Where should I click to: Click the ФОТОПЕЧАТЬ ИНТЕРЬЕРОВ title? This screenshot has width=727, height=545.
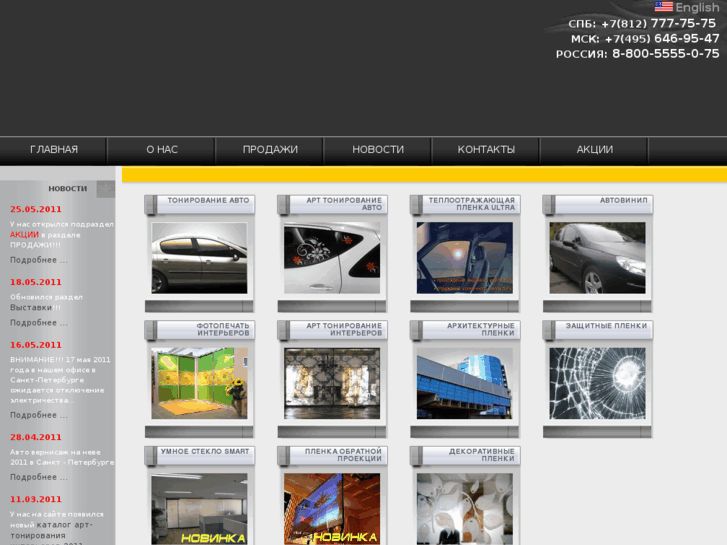pos(223,329)
